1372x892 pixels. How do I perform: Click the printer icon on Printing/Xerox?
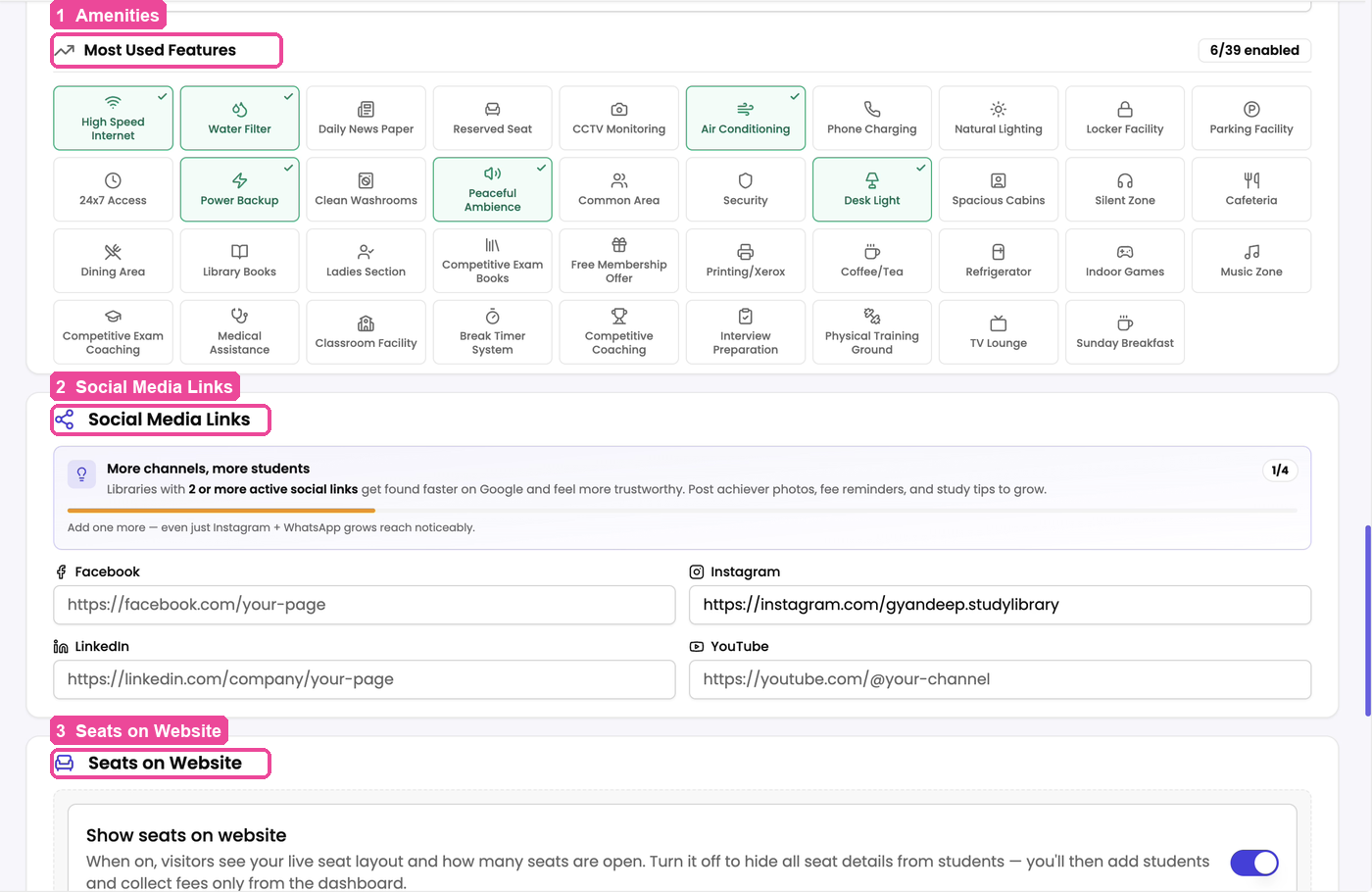[x=746, y=253]
